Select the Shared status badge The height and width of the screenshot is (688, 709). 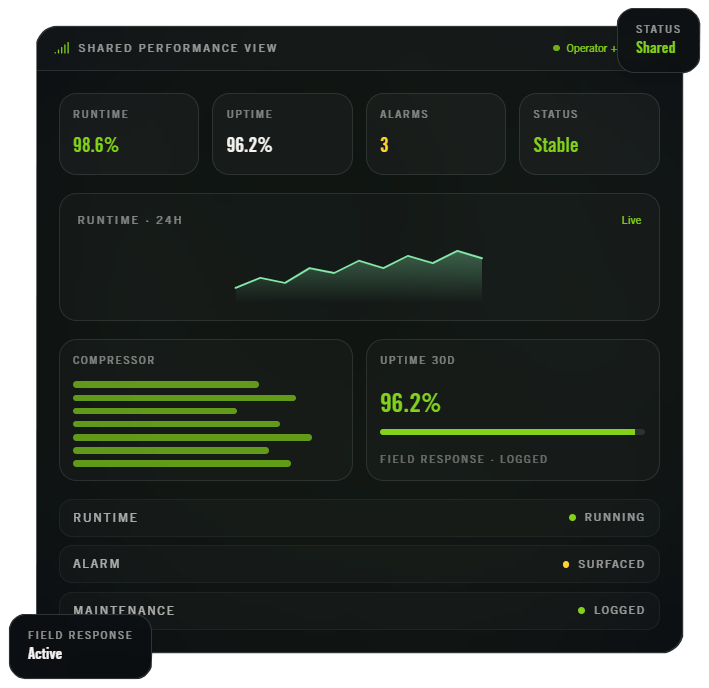658,40
